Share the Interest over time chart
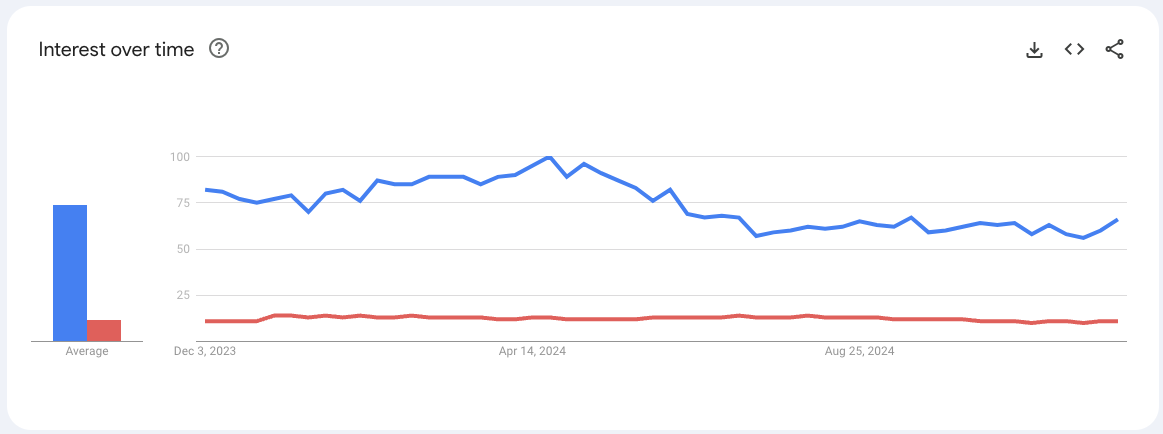The image size is (1163, 434). pos(1114,49)
